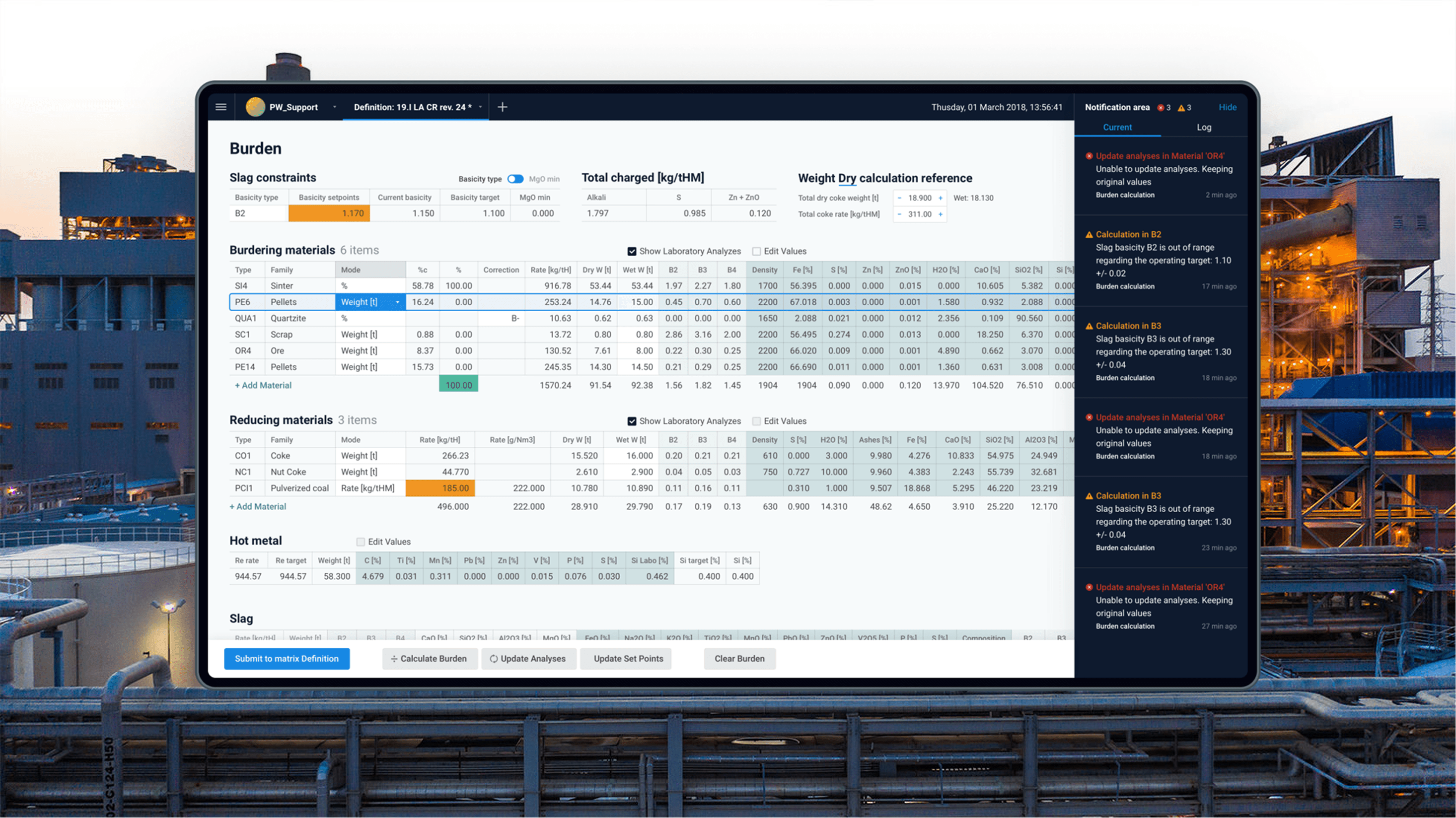Viewport: 1456px width, 818px height.
Task: Click Add Material link under Reducing materials
Action: 258,507
